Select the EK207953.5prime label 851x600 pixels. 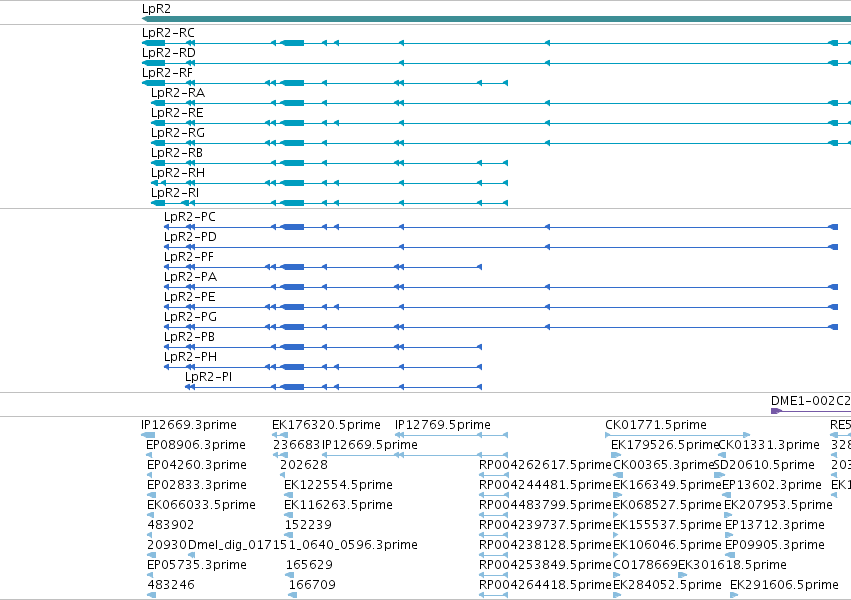tap(778, 505)
